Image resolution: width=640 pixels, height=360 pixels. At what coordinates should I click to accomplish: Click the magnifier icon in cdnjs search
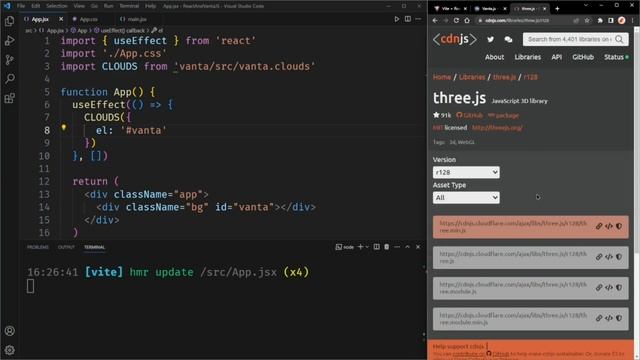619,39
